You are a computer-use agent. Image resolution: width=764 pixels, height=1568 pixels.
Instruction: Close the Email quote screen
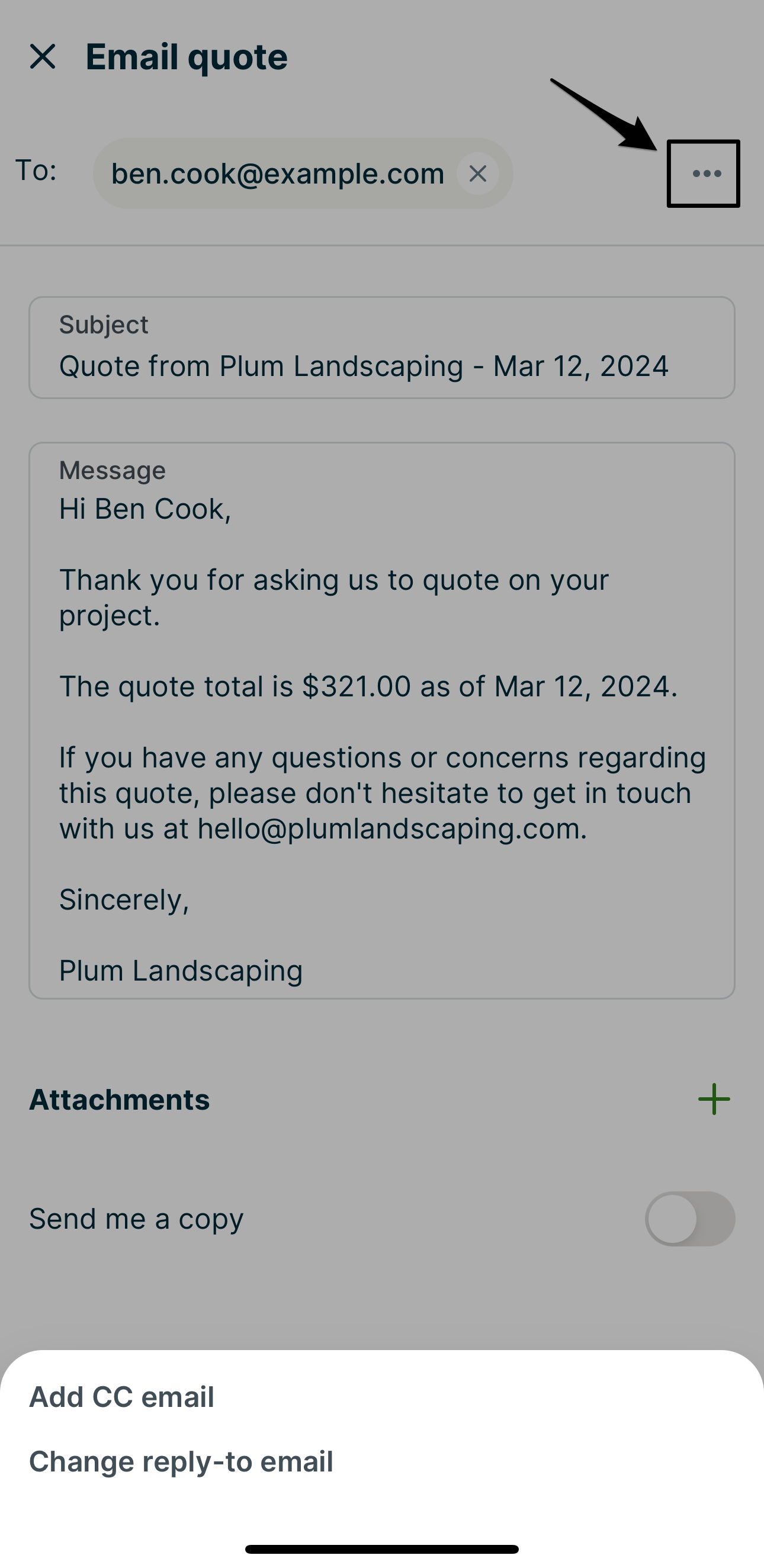click(x=43, y=57)
